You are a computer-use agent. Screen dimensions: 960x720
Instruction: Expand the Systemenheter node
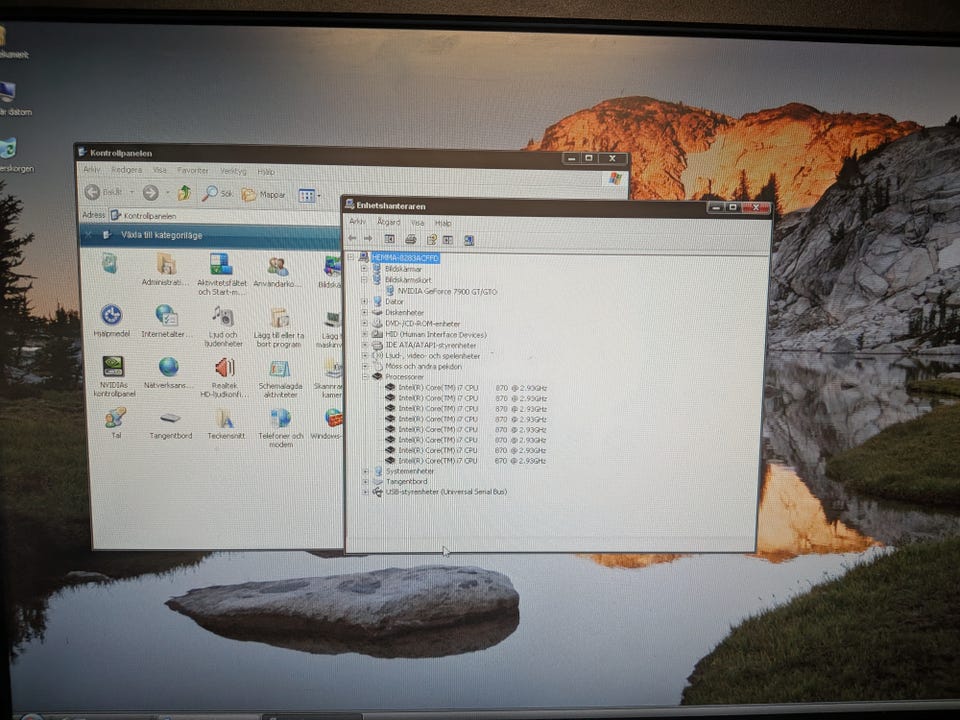click(366, 471)
